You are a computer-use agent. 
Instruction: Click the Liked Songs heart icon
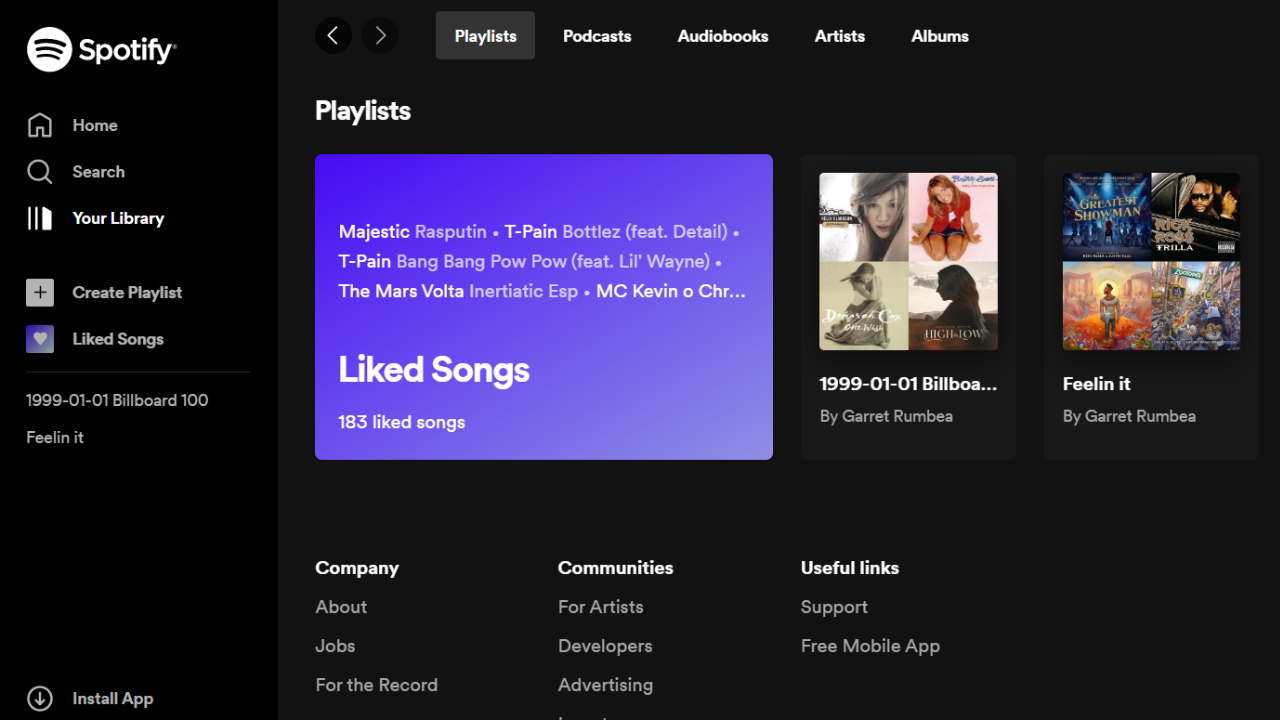[40, 339]
